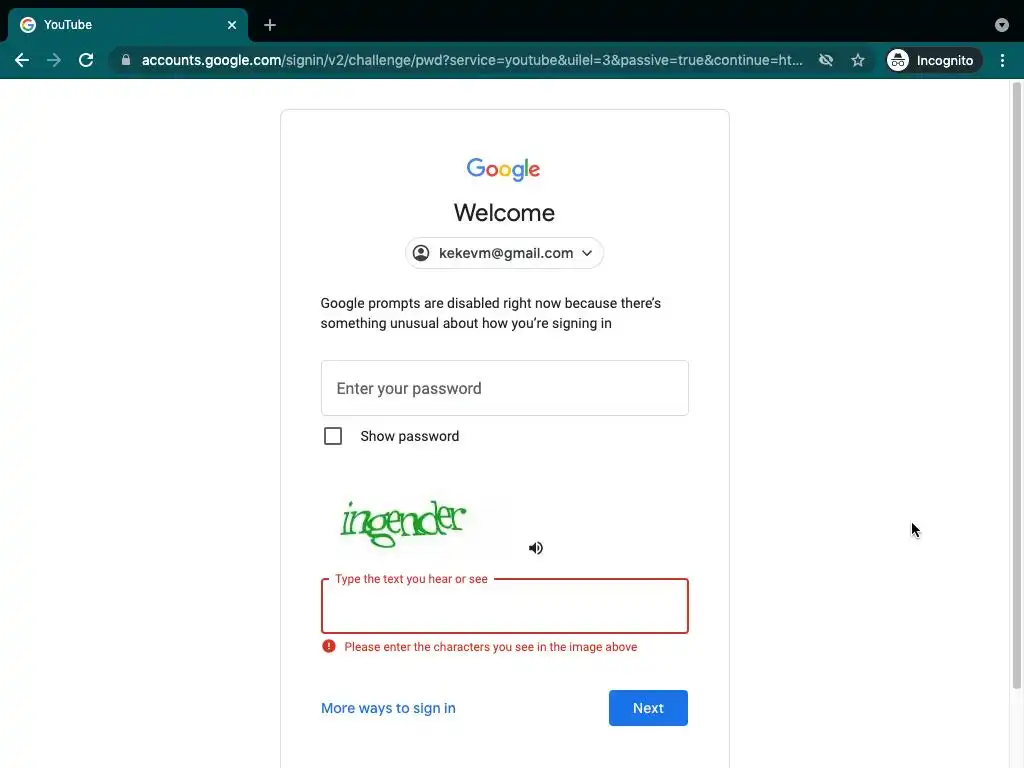Open the Chrome three-dot menu
This screenshot has width=1024, height=768.
(x=1002, y=60)
